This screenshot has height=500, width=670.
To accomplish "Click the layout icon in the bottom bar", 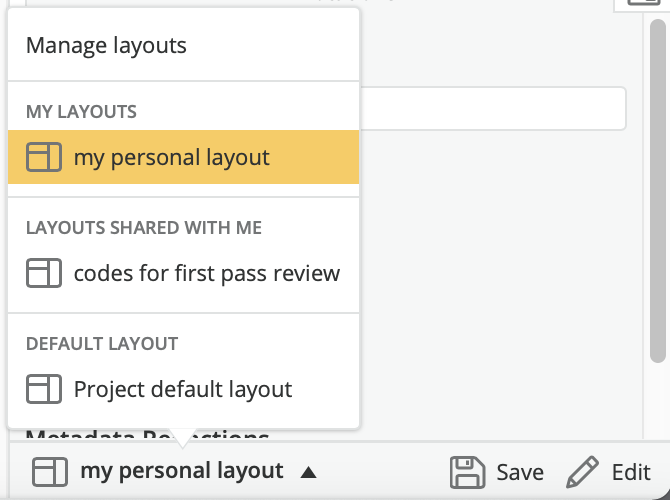I will point(50,472).
